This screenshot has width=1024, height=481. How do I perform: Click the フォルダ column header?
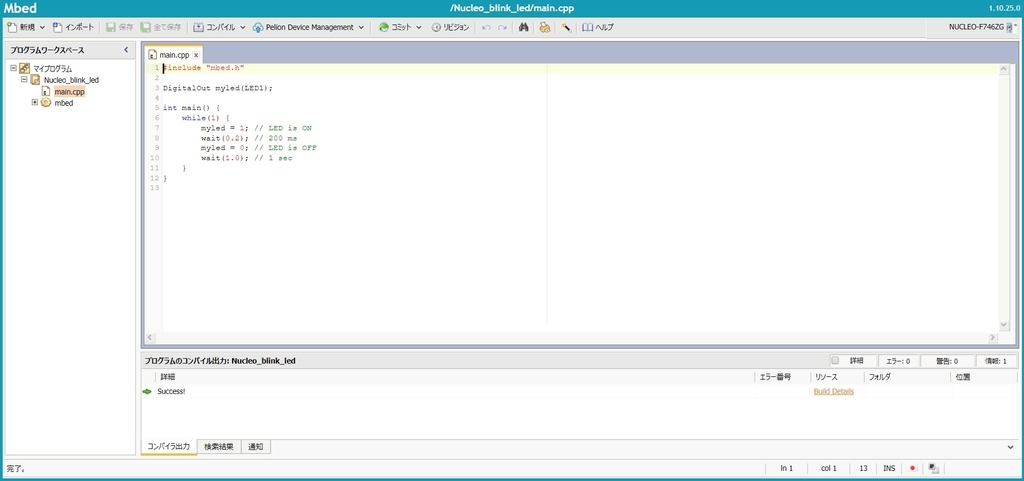point(907,377)
